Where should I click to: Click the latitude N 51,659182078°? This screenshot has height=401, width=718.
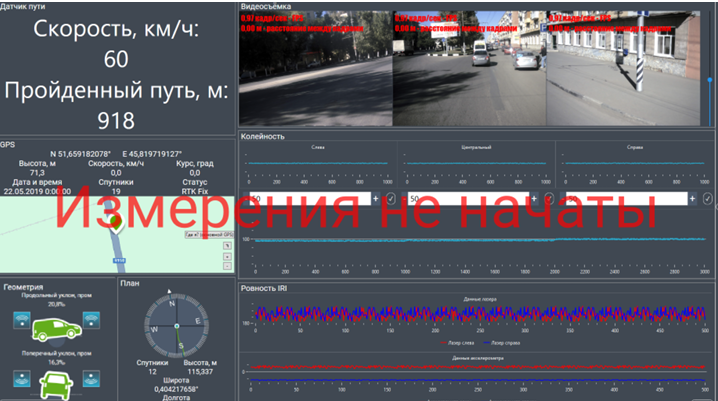(x=81, y=154)
